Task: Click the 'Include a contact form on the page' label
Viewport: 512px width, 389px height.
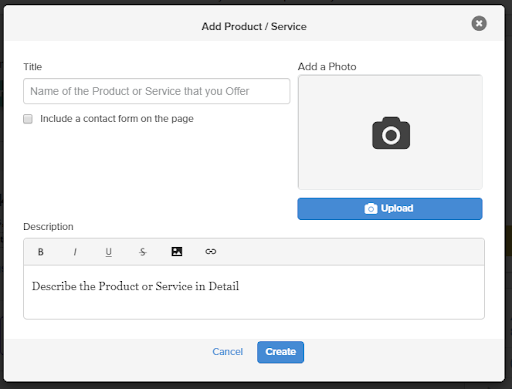Action: 117,119
